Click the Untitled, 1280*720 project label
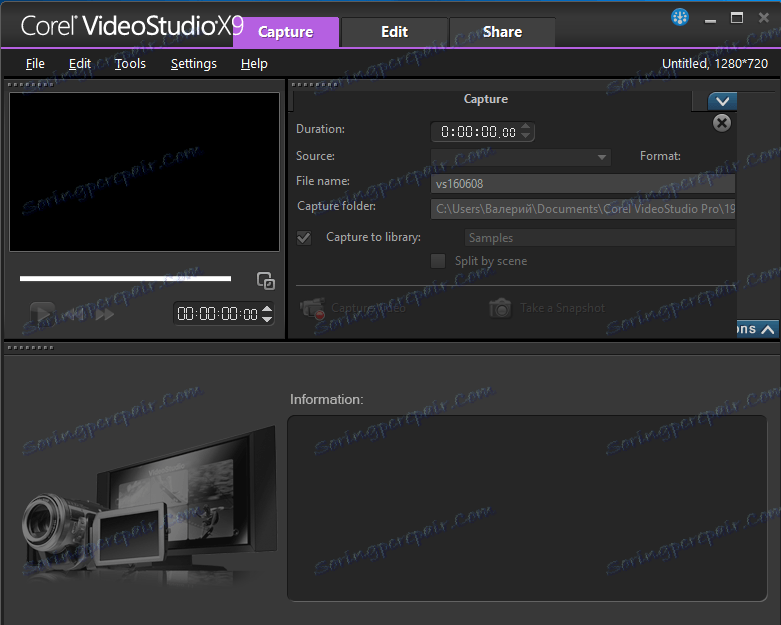 (715, 64)
